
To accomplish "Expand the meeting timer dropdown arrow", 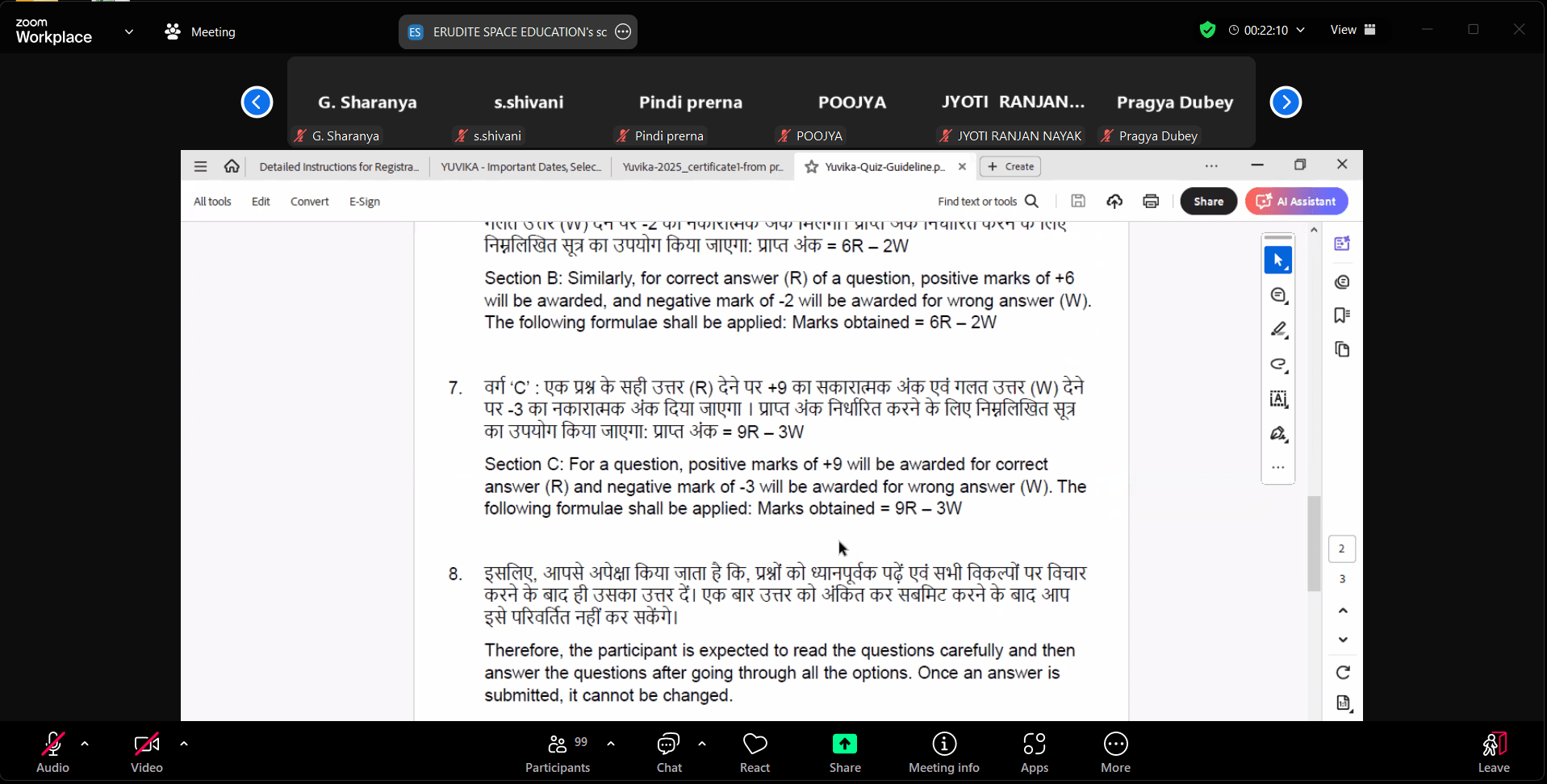I will (x=1301, y=30).
